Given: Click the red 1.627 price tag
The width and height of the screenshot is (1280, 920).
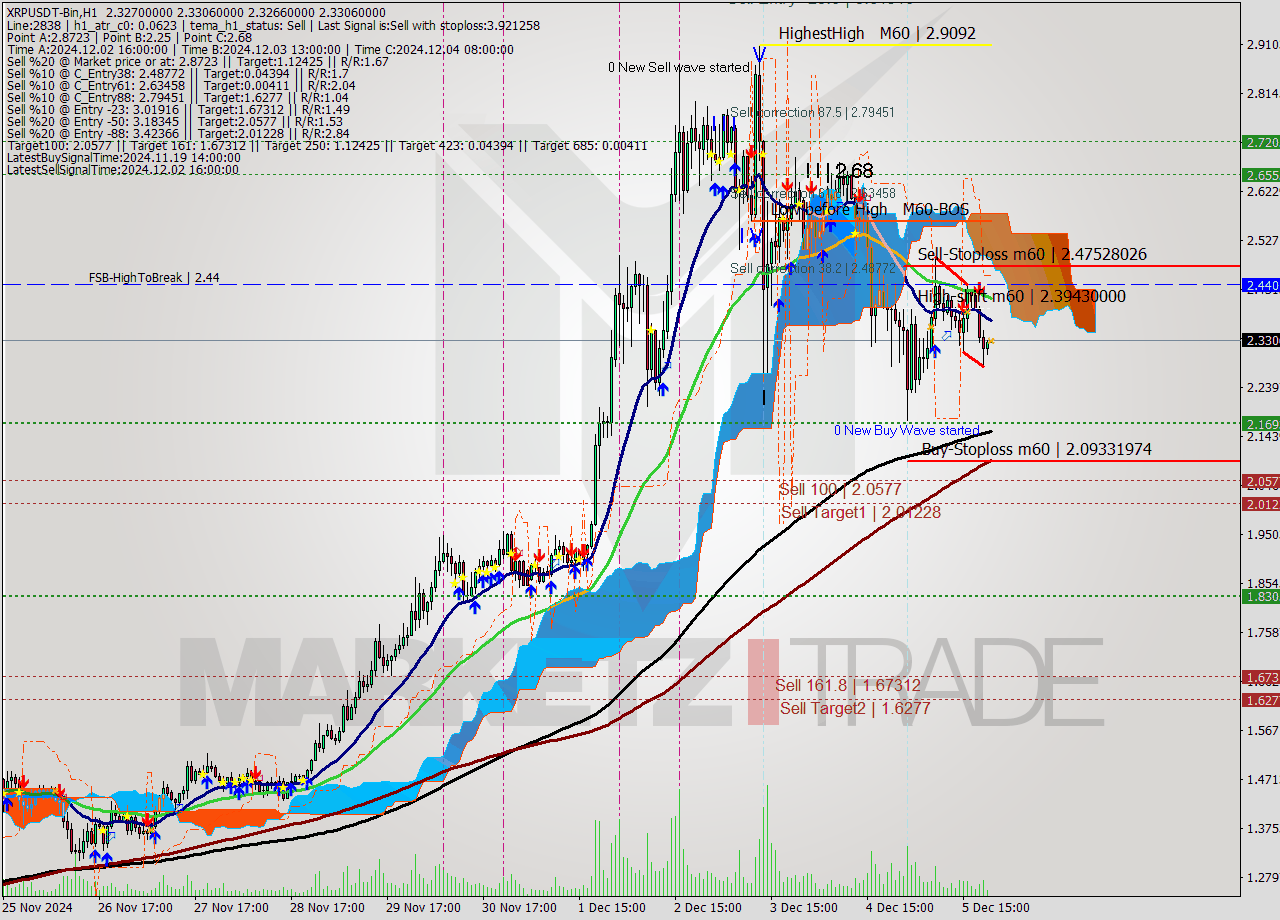Looking at the screenshot, I should 1260,700.
